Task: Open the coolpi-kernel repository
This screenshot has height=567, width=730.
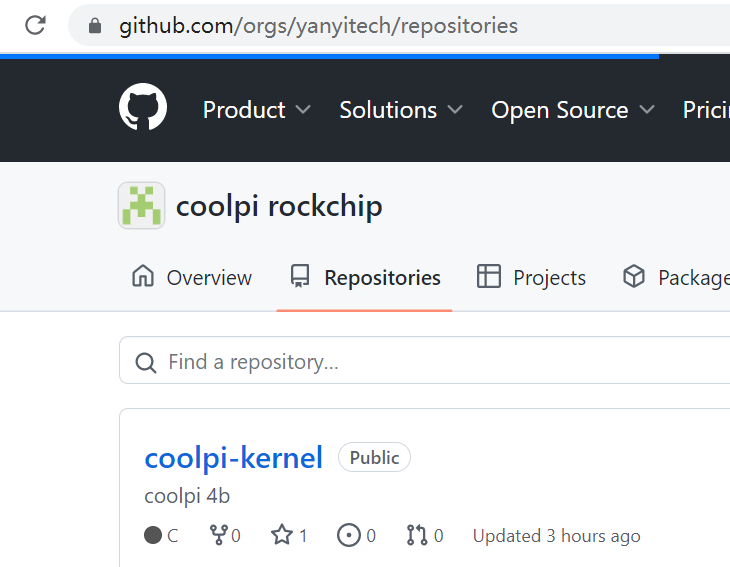Action: pyautogui.click(x=233, y=458)
